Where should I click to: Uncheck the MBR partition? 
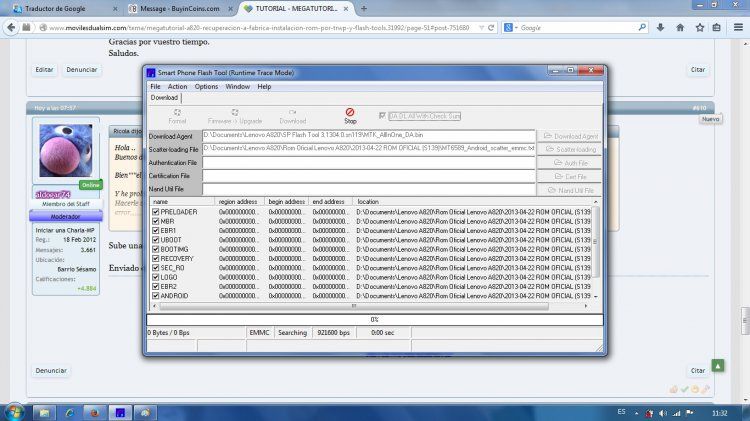click(155, 221)
